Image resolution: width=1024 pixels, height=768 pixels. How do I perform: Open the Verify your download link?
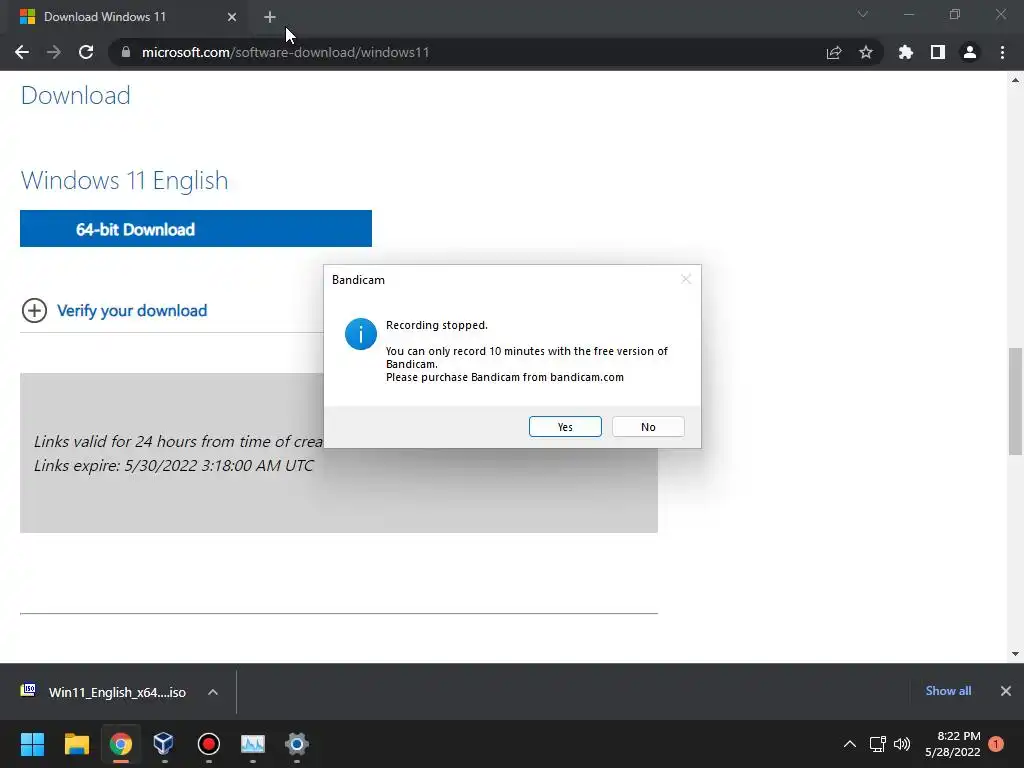132,310
